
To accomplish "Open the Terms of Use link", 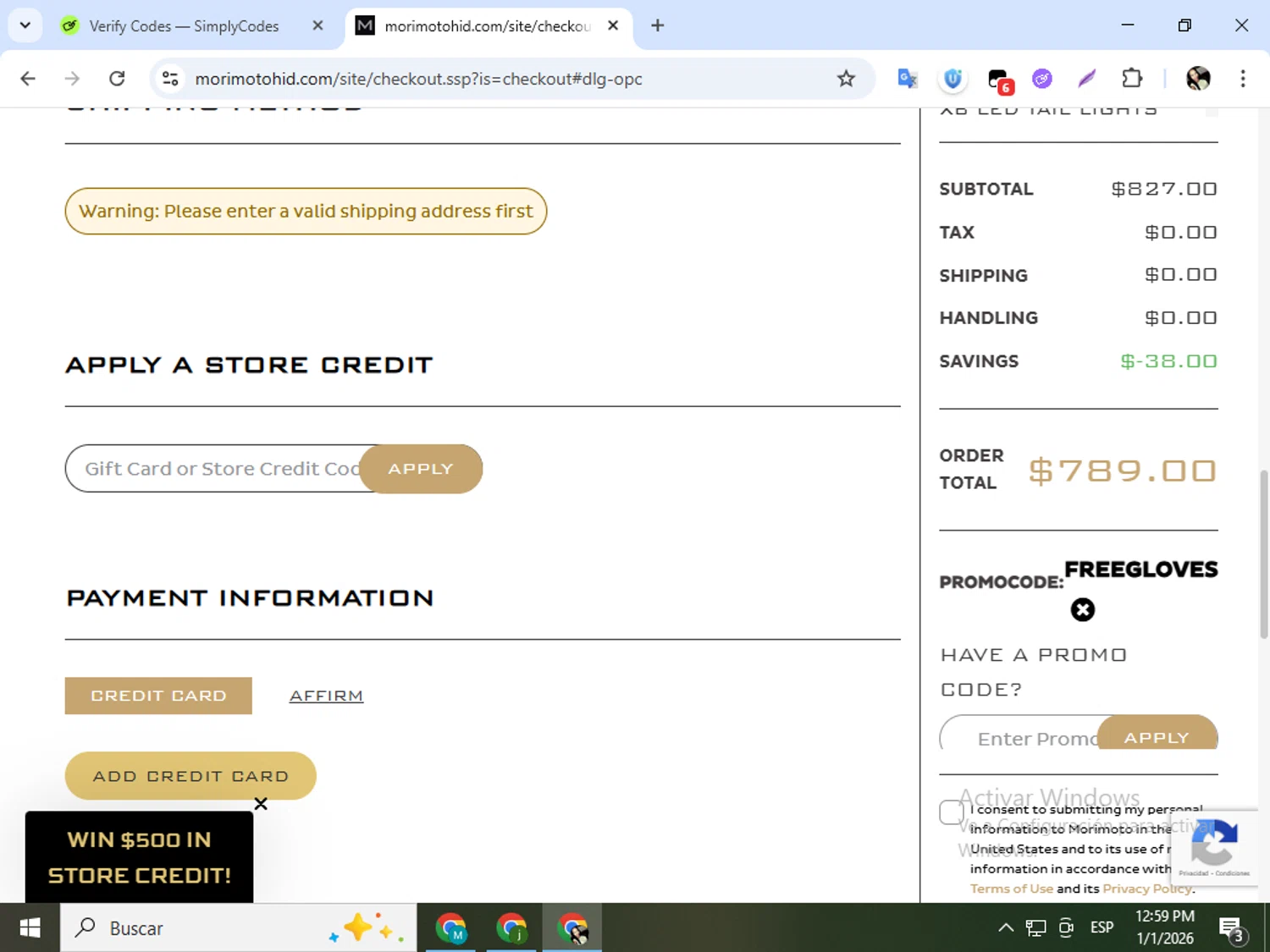I will pyautogui.click(x=1011, y=889).
